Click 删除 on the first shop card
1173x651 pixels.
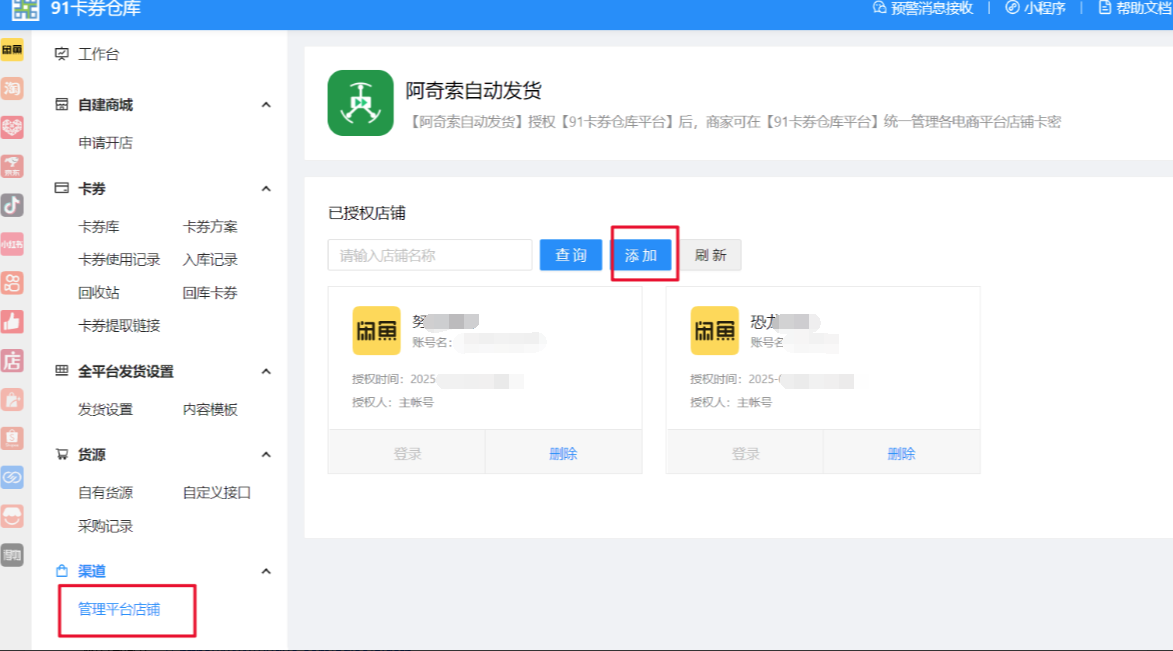pyautogui.click(x=563, y=453)
